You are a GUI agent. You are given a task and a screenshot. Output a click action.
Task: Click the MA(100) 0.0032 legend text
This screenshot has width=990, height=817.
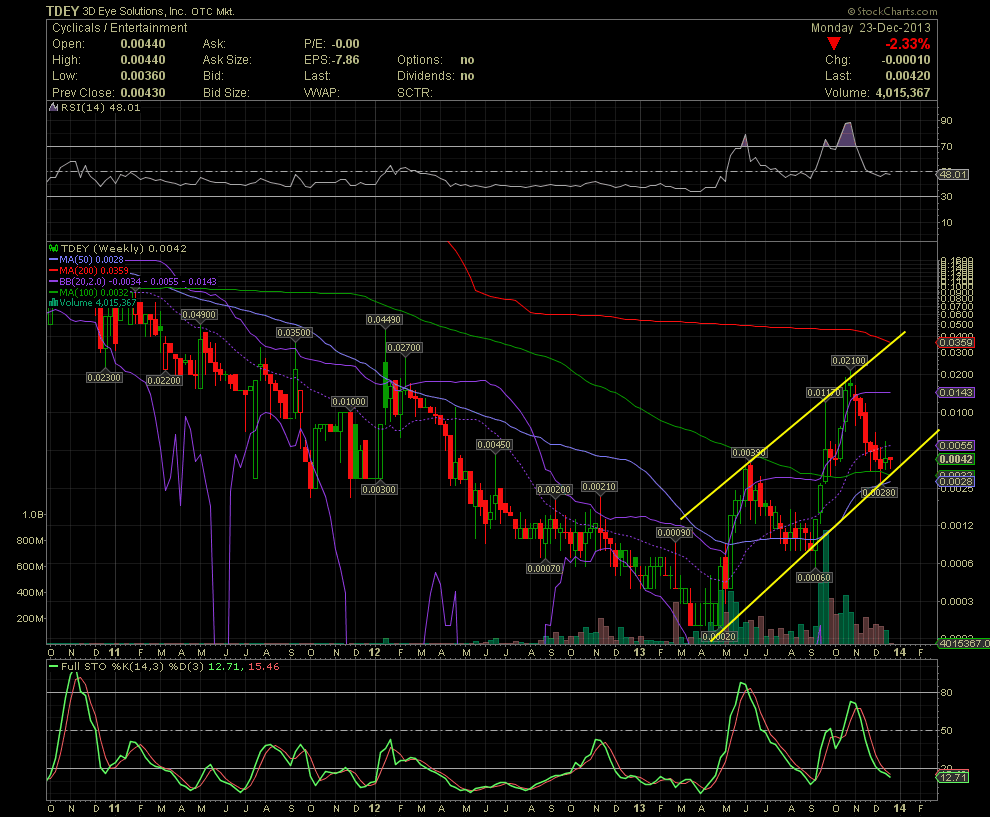(94, 292)
